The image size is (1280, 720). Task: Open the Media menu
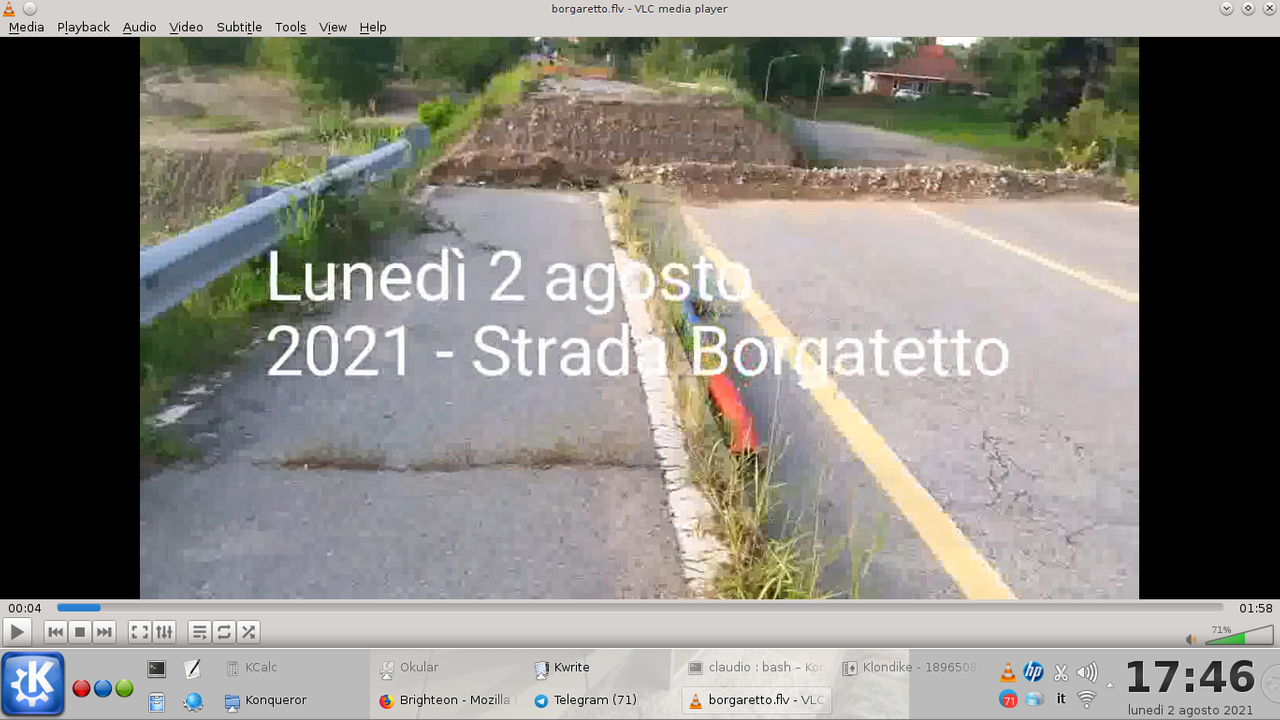coord(26,27)
